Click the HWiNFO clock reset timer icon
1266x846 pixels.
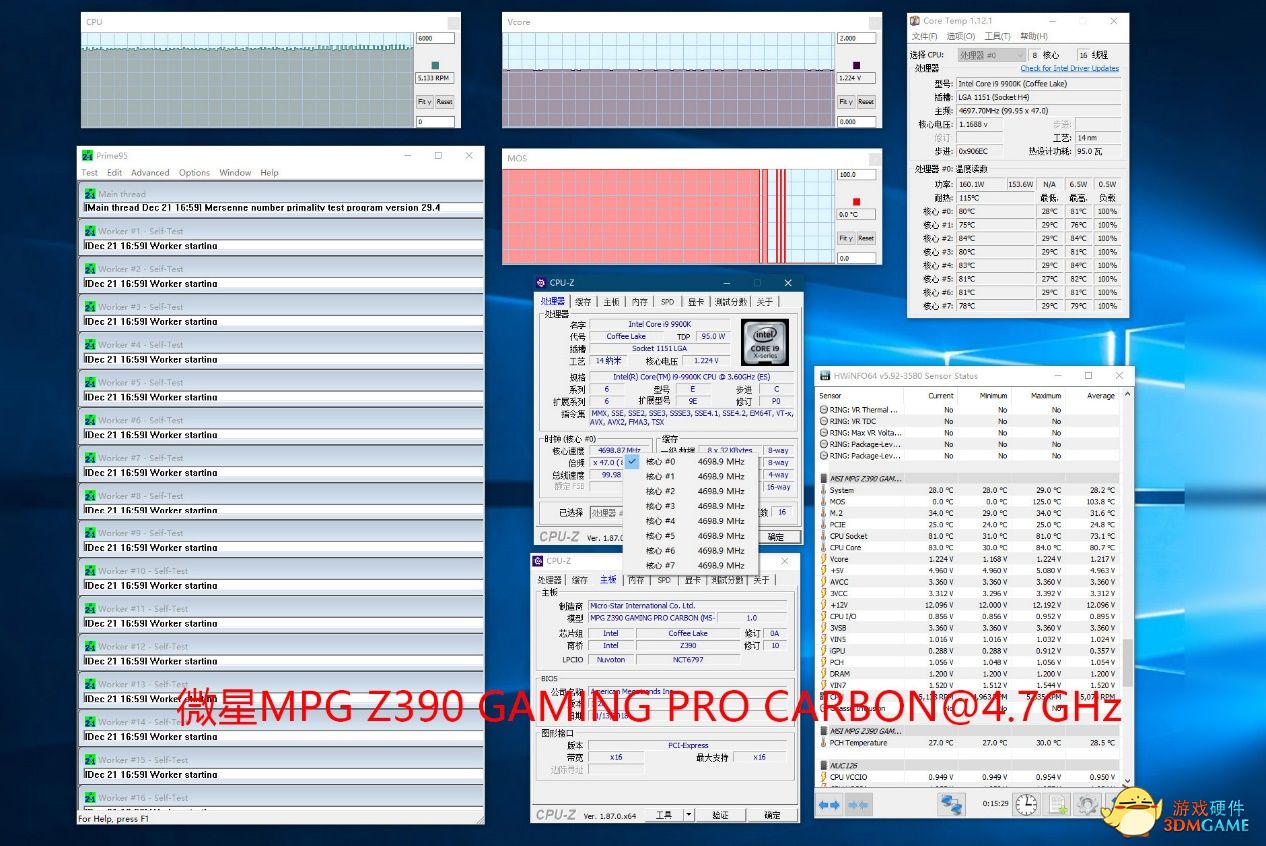pyautogui.click(x=1025, y=804)
